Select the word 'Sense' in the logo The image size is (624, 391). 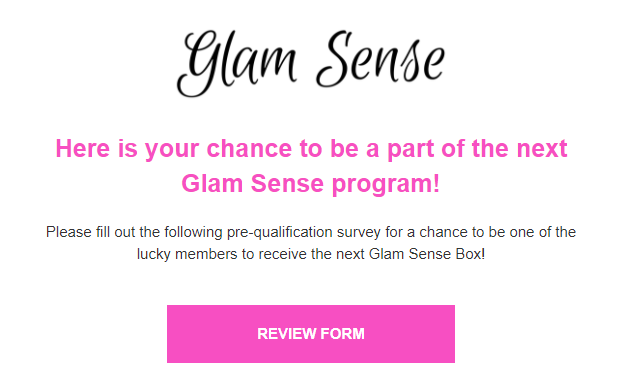click(381, 59)
